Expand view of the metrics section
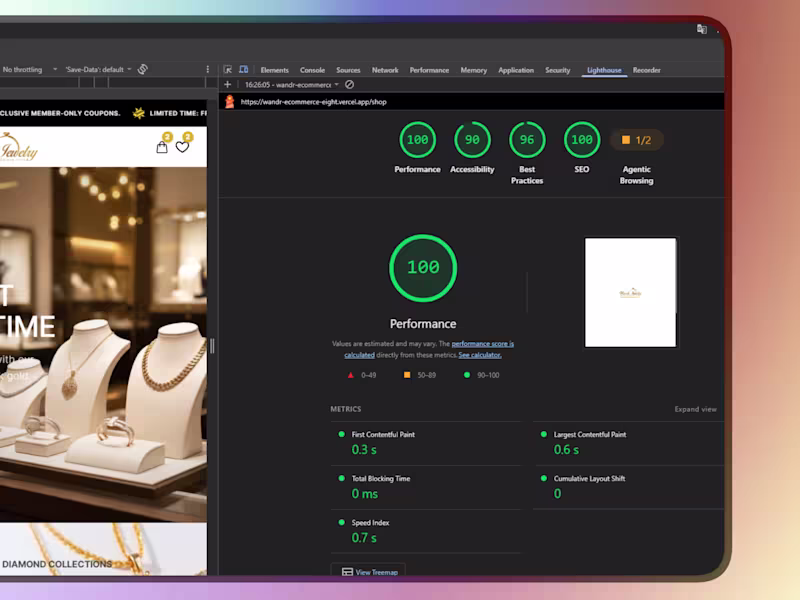This screenshot has height=600, width=800. pos(695,409)
